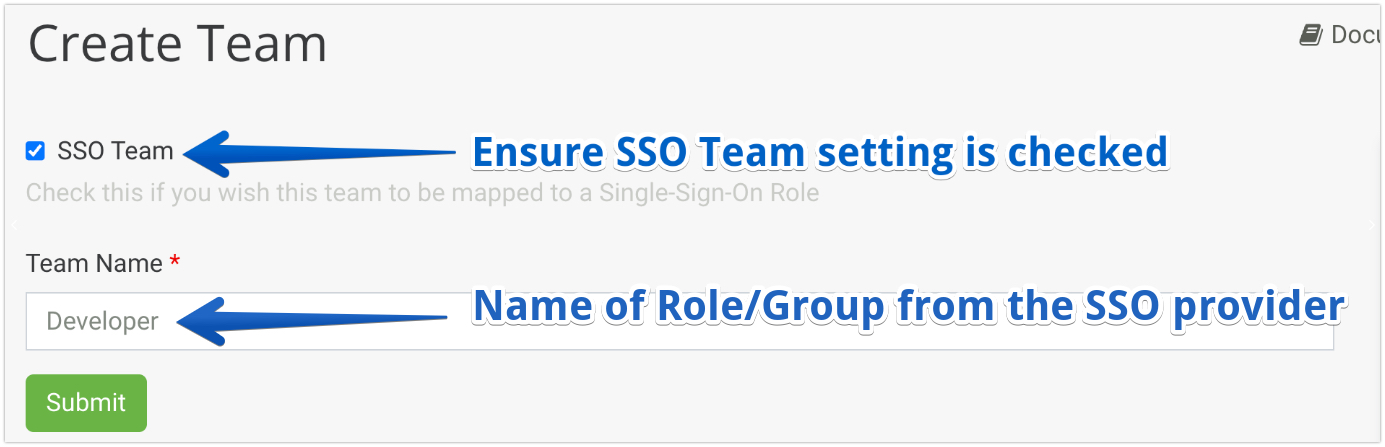The width and height of the screenshot is (1385, 447).
Task: Click the Developer placeholder text
Action: pos(102,322)
